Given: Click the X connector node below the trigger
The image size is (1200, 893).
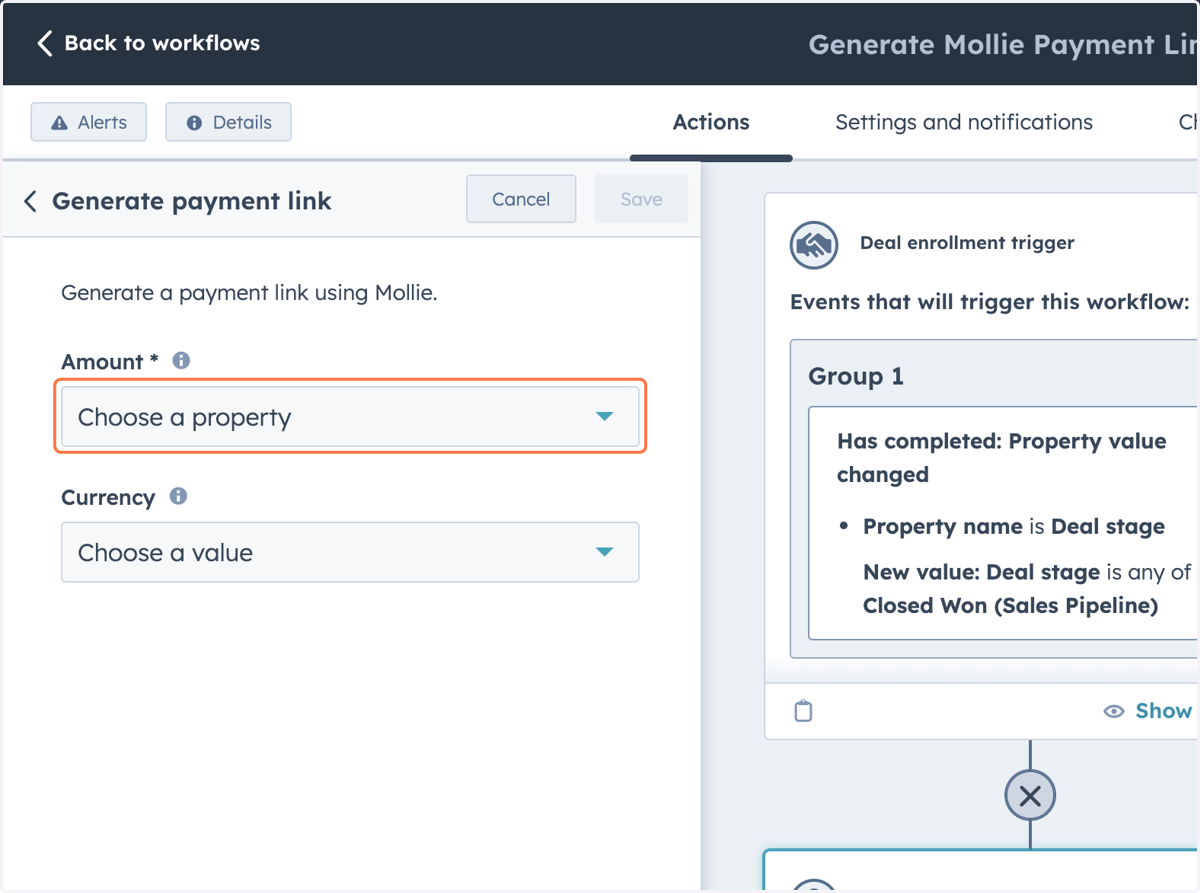Looking at the screenshot, I should tap(1030, 797).
